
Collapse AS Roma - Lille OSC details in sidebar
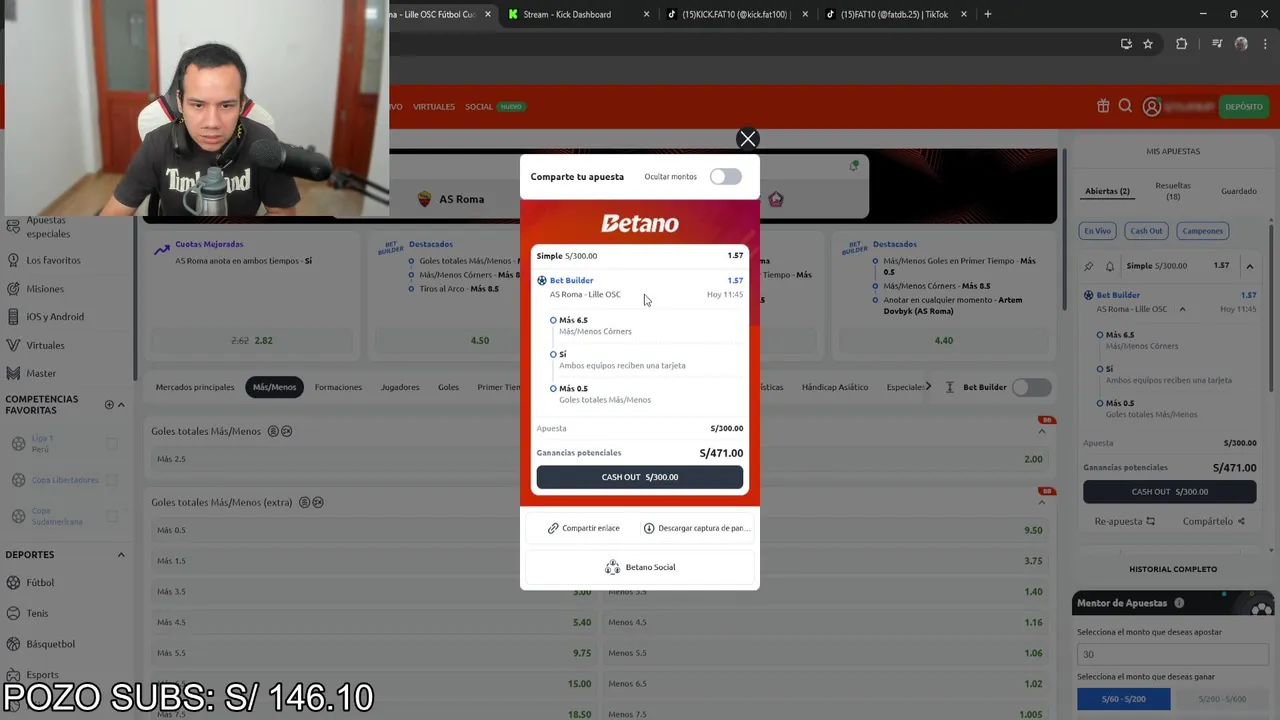point(1182,309)
